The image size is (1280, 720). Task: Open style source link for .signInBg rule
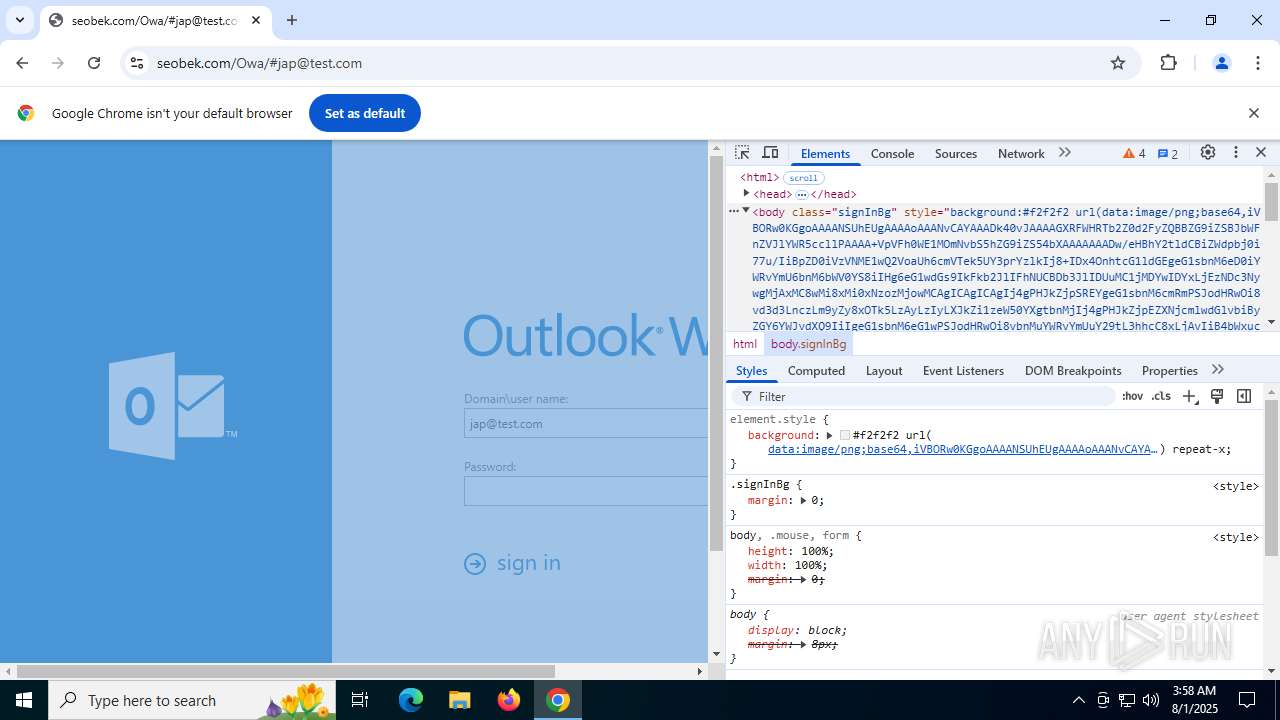pyautogui.click(x=1235, y=486)
